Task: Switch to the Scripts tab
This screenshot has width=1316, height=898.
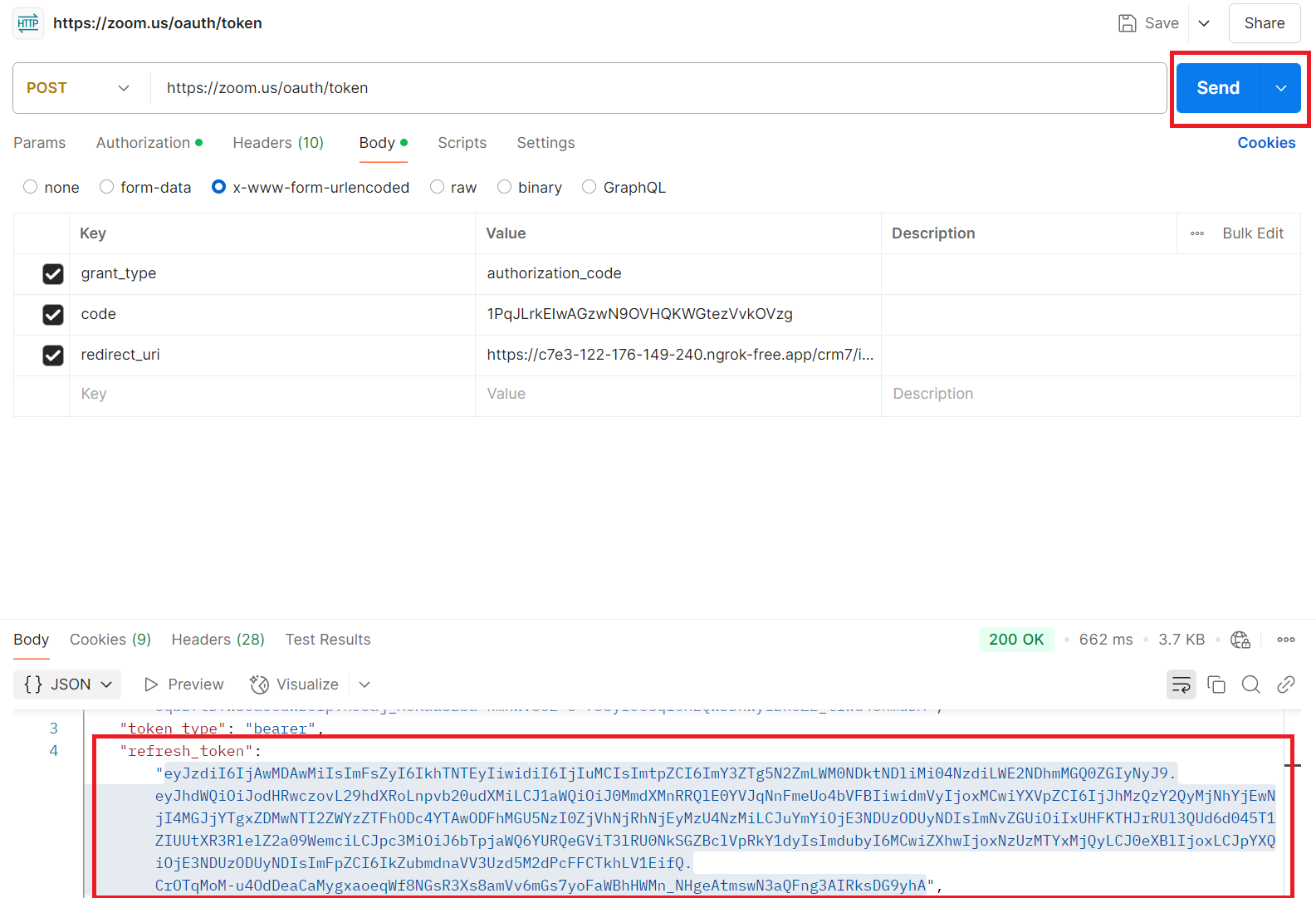Action: (462, 143)
